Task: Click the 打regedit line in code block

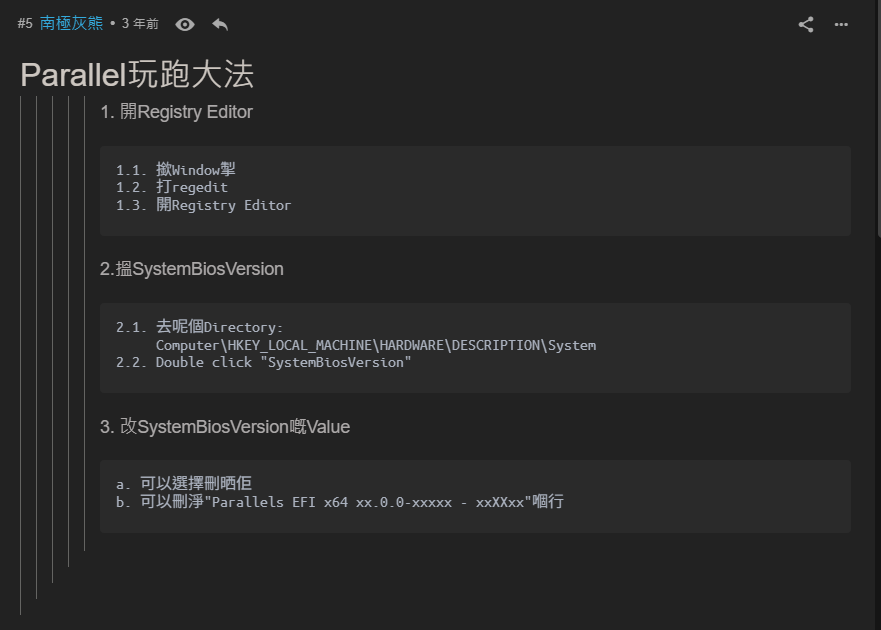Action: point(172,187)
